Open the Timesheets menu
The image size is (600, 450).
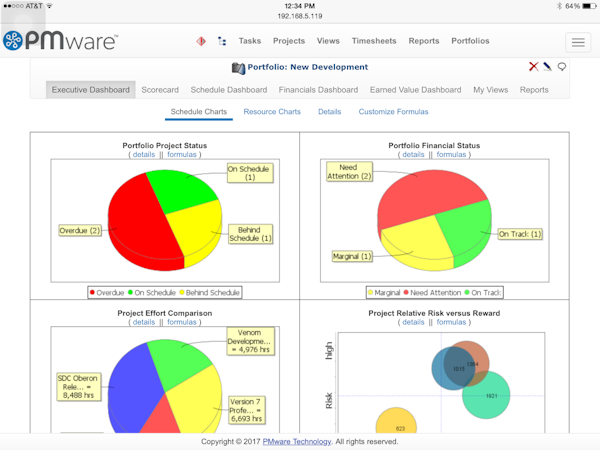374,41
